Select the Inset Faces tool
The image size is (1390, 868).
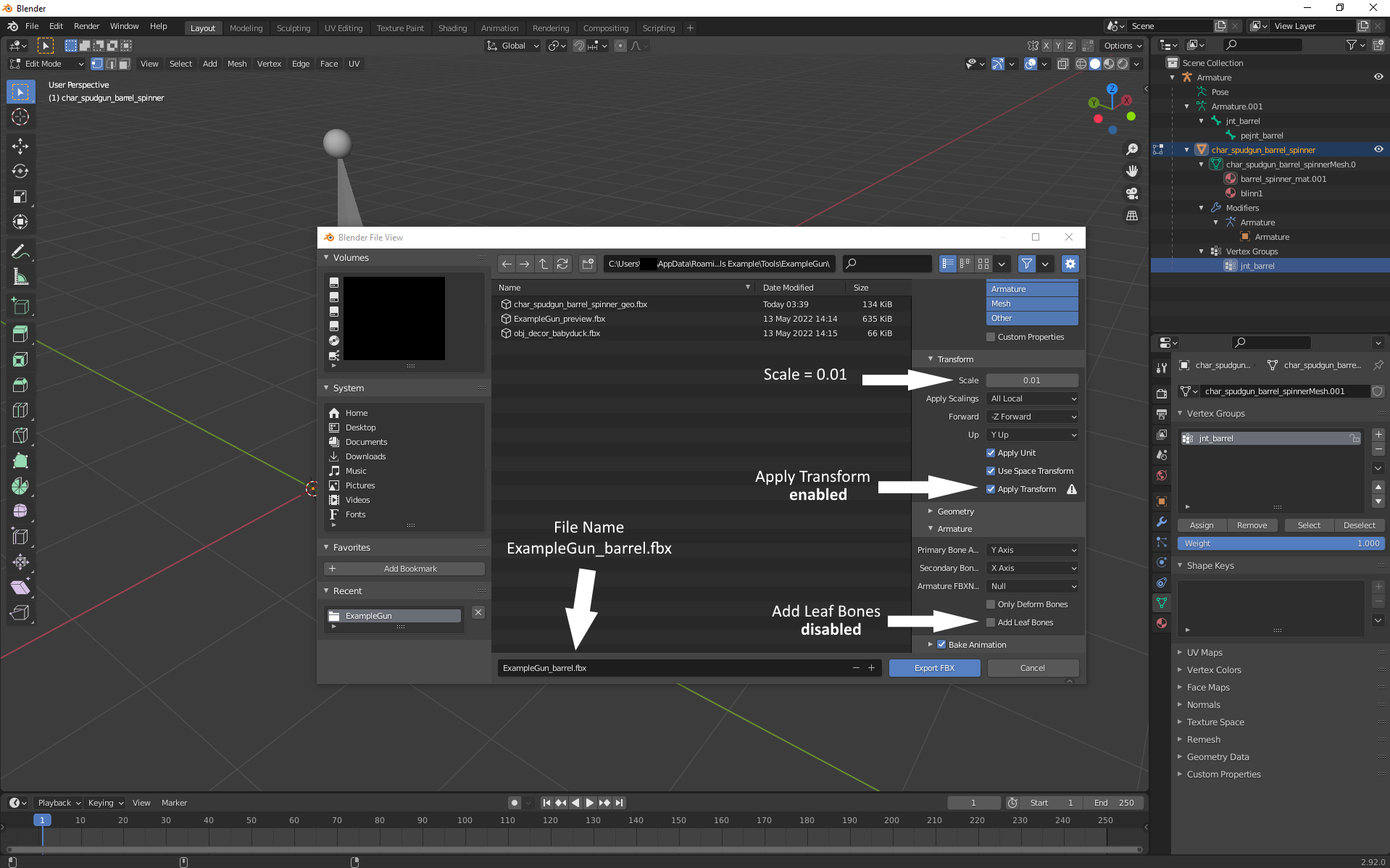point(20,359)
